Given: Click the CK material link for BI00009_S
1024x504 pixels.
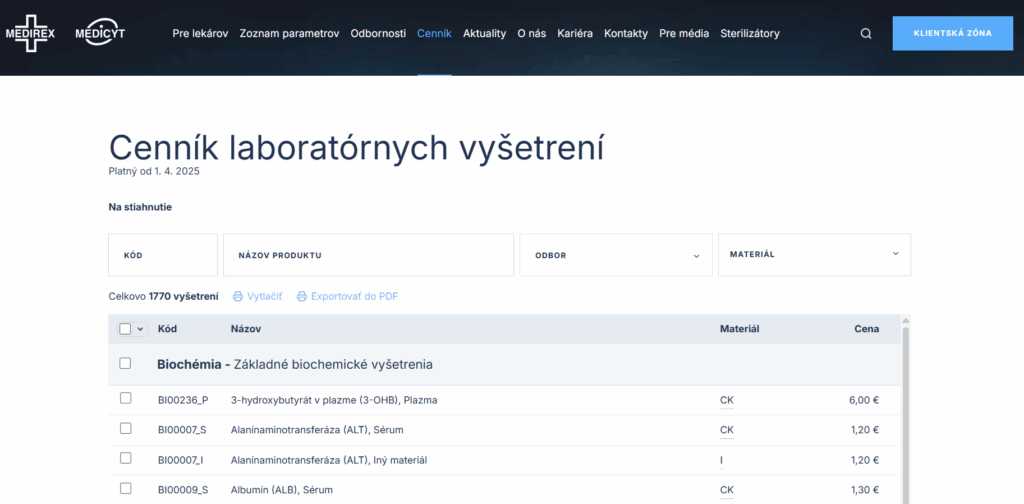Looking at the screenshot, I should click(727, 490).
